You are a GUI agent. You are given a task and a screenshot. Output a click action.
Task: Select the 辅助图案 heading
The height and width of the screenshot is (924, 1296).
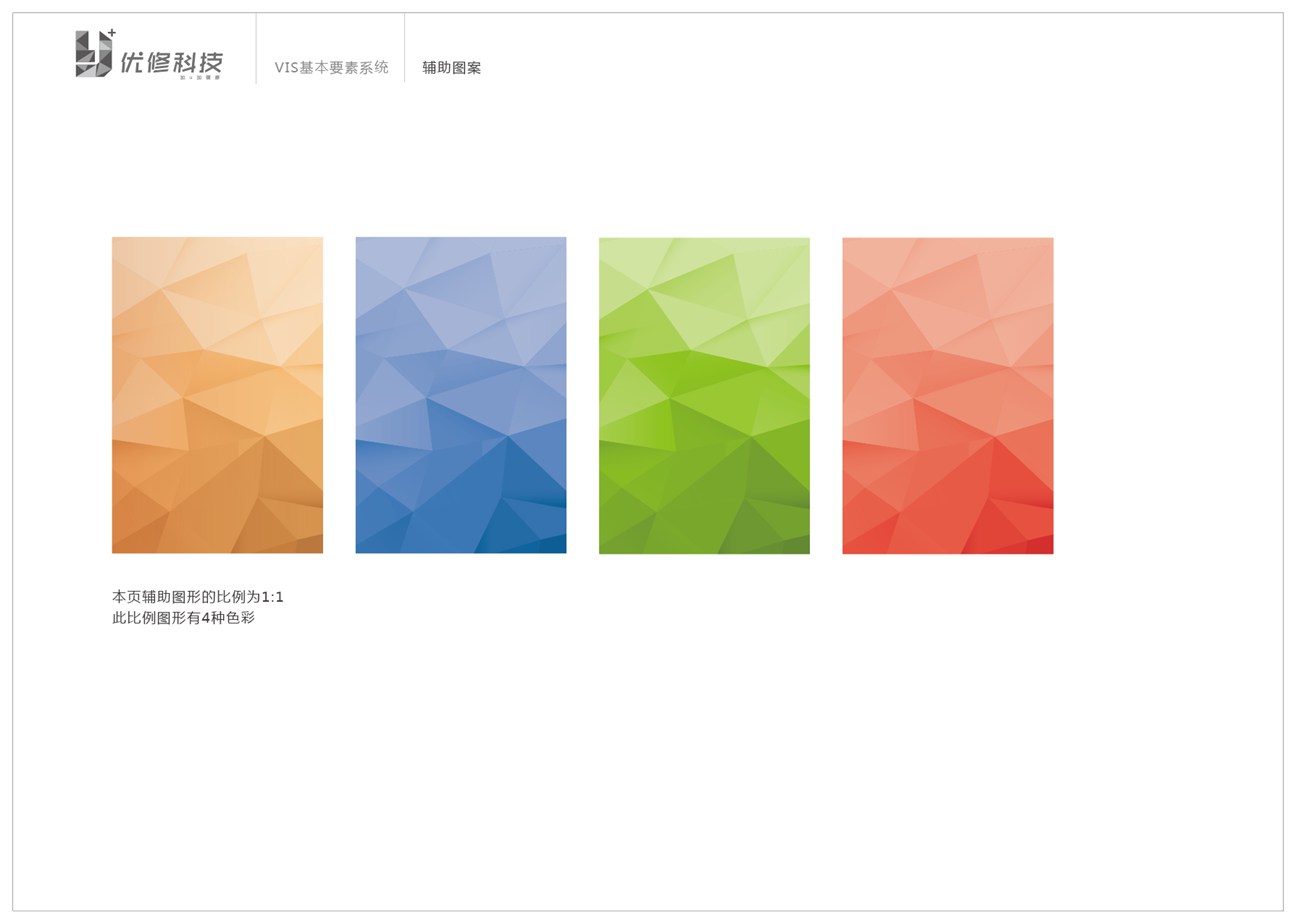pos(451,68)
